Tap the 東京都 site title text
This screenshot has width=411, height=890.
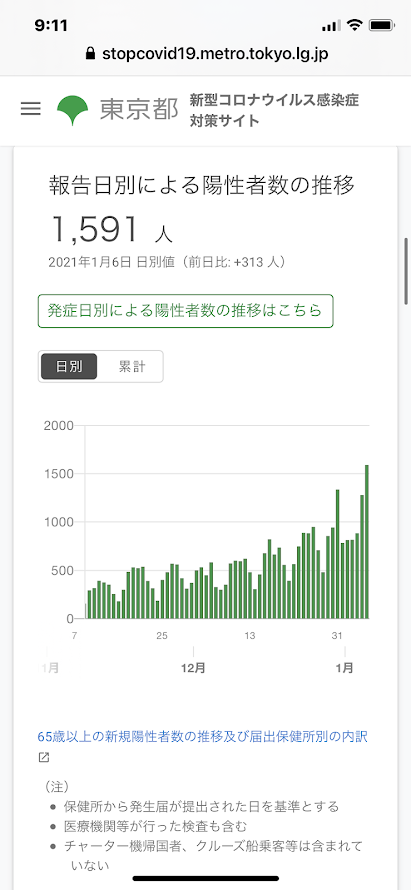pyautogui.click(x=139, y=110)
